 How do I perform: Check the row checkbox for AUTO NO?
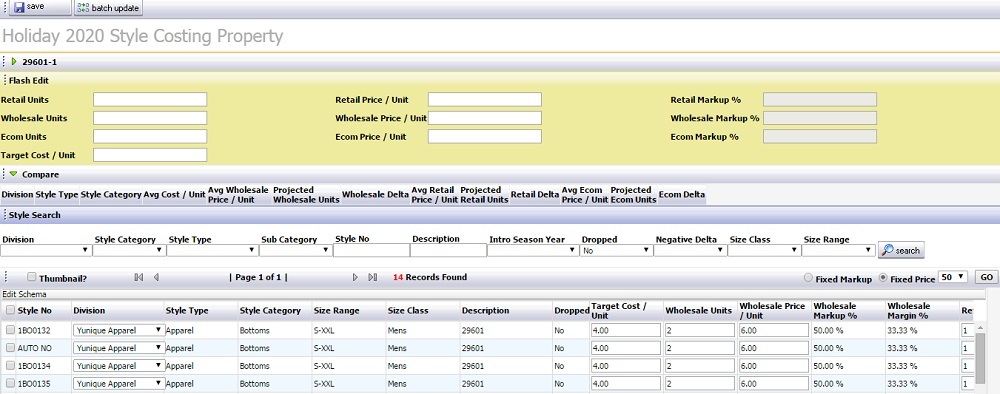(10, 348)
